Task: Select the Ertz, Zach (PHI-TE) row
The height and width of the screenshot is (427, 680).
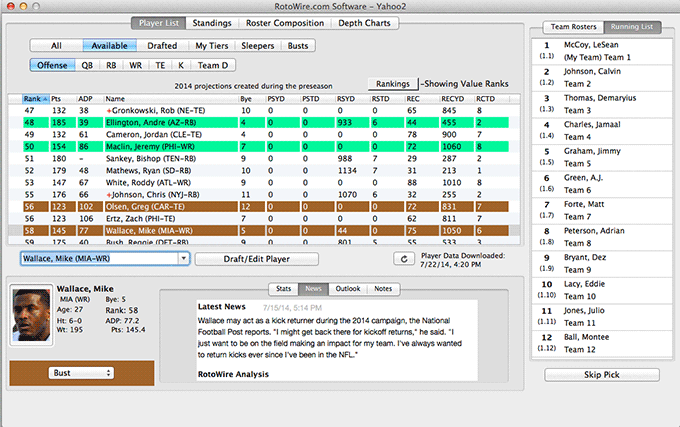Action: click(x=265, y=219)
